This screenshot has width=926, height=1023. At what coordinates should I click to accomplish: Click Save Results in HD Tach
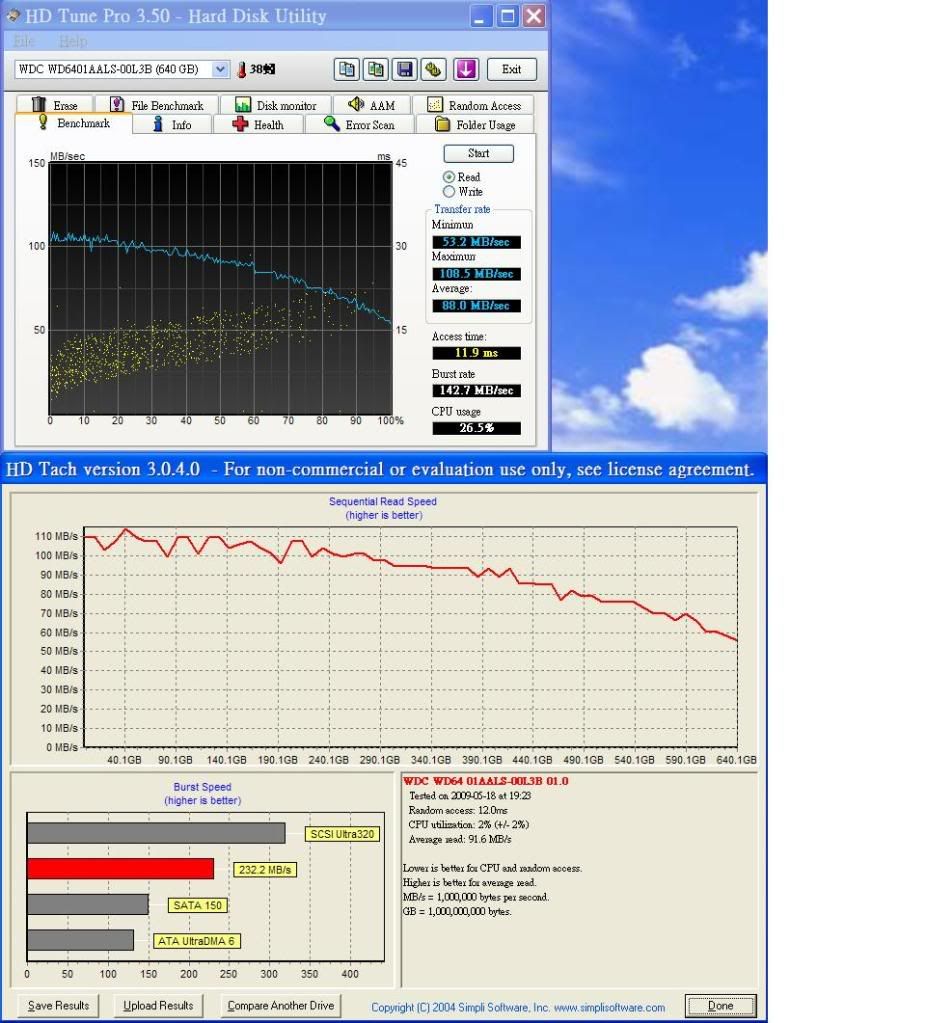(58, 1005)
